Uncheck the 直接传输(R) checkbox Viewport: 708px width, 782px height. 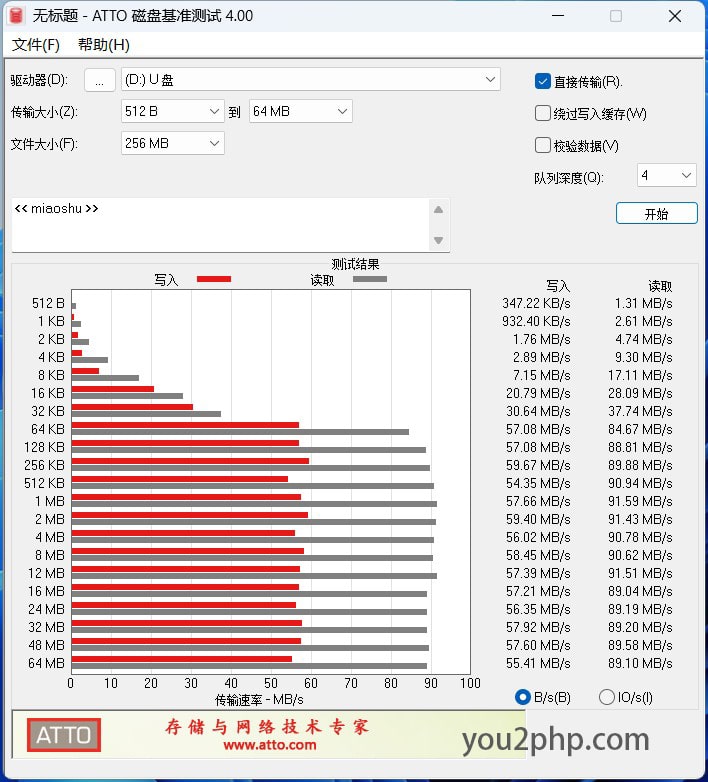click(x=542, y=81)
